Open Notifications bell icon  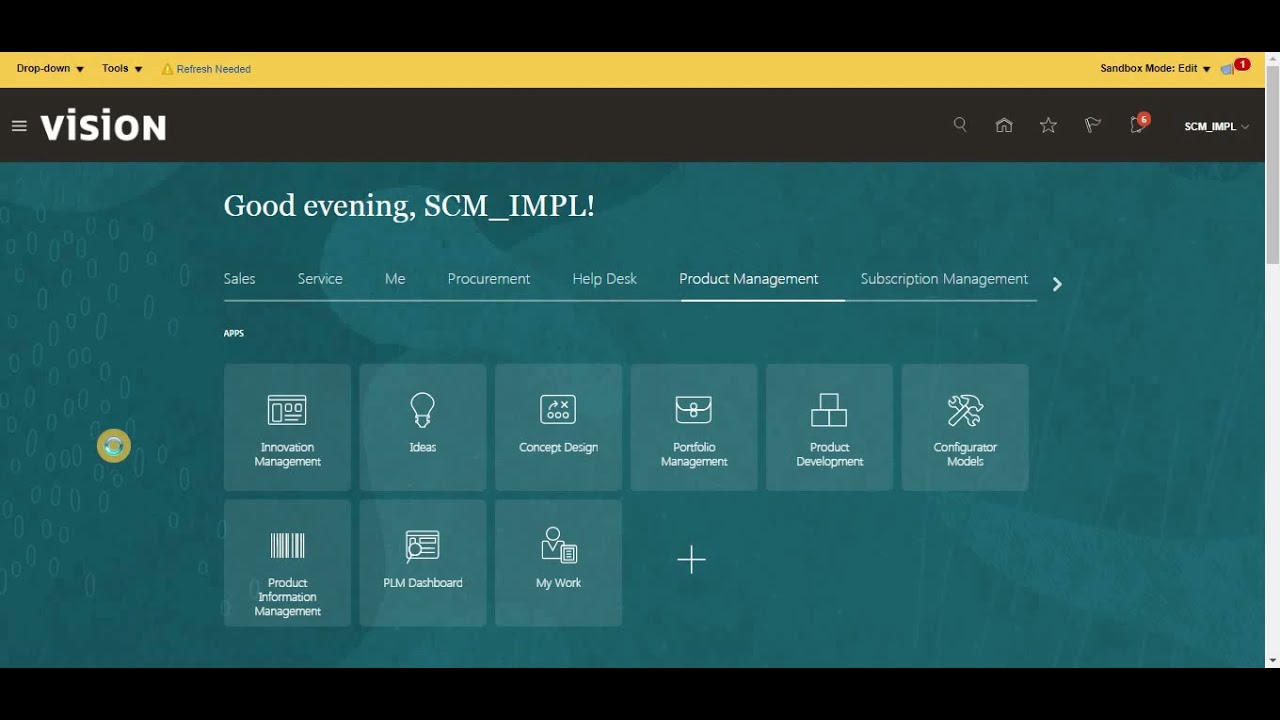[x=1138, y=124]
